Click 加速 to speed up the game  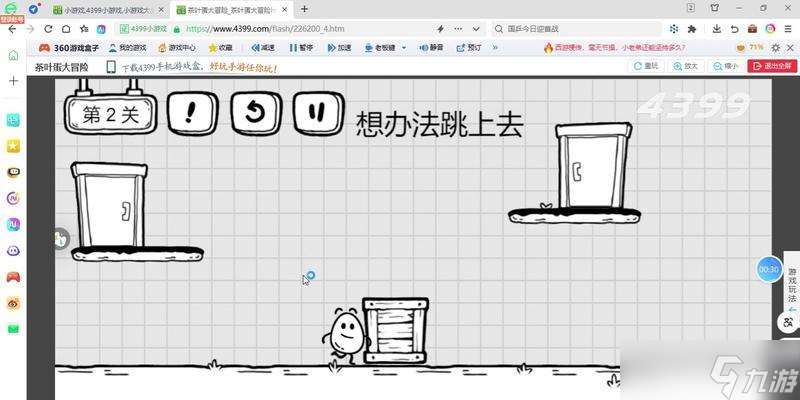(339, 47)
